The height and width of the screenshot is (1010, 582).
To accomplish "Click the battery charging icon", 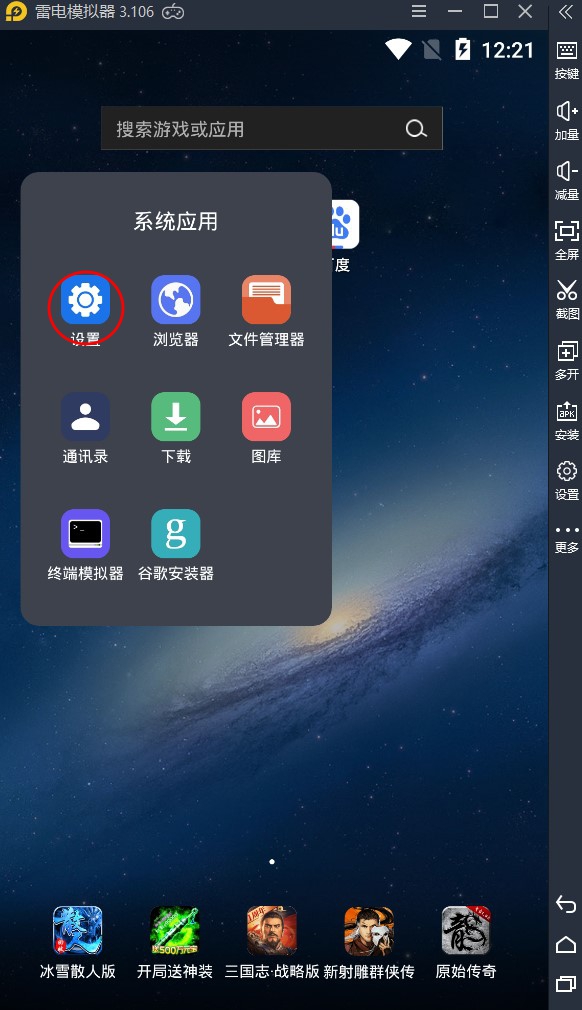I will [x=462, y=50].
